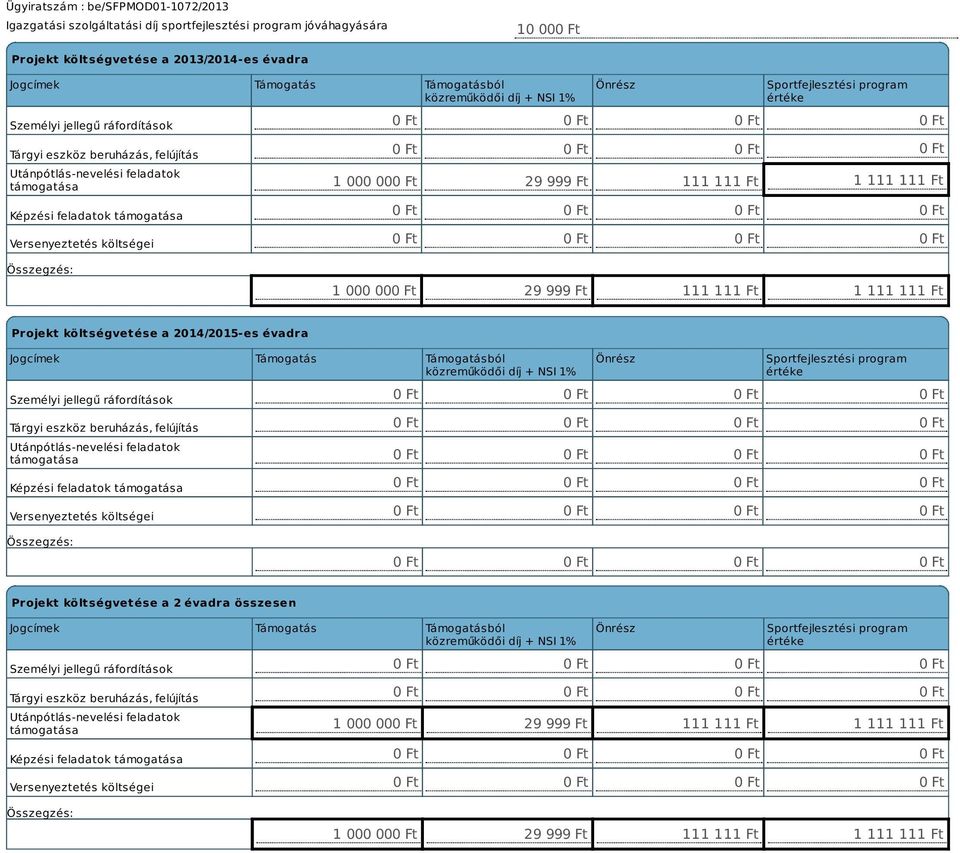
Task: Click Önrész field of 2013/2014 Személyi jellegű ráfordítások
Action: tap(678, 120)
